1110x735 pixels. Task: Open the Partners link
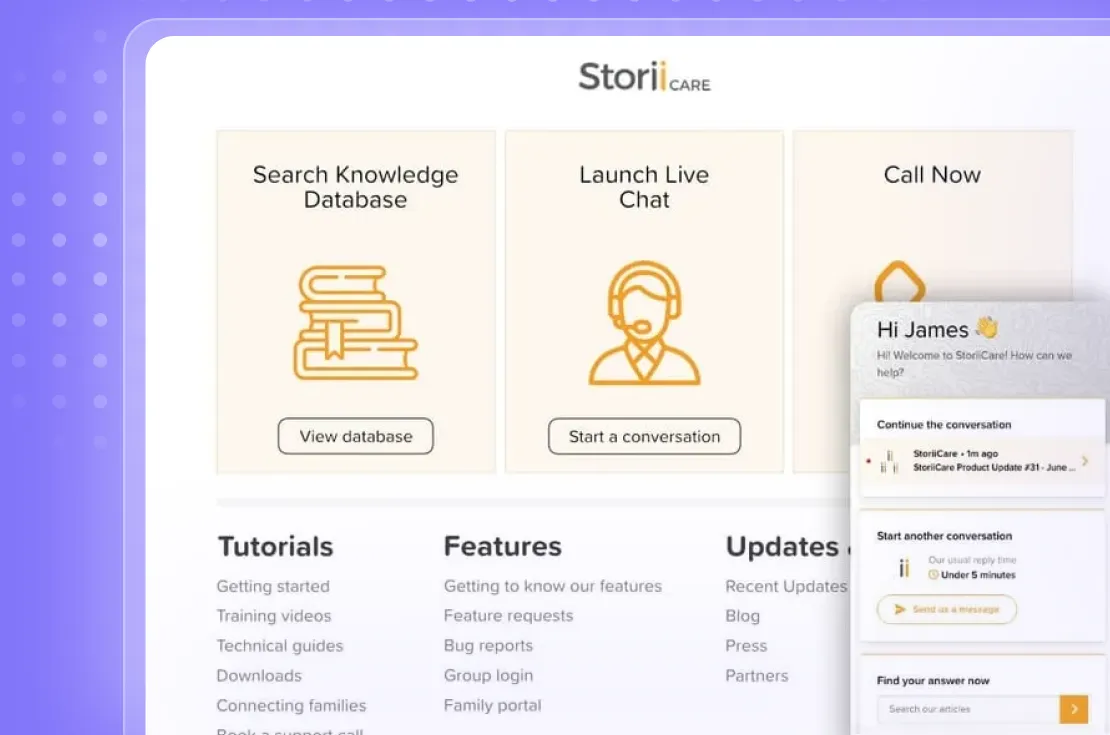[757, 676]
